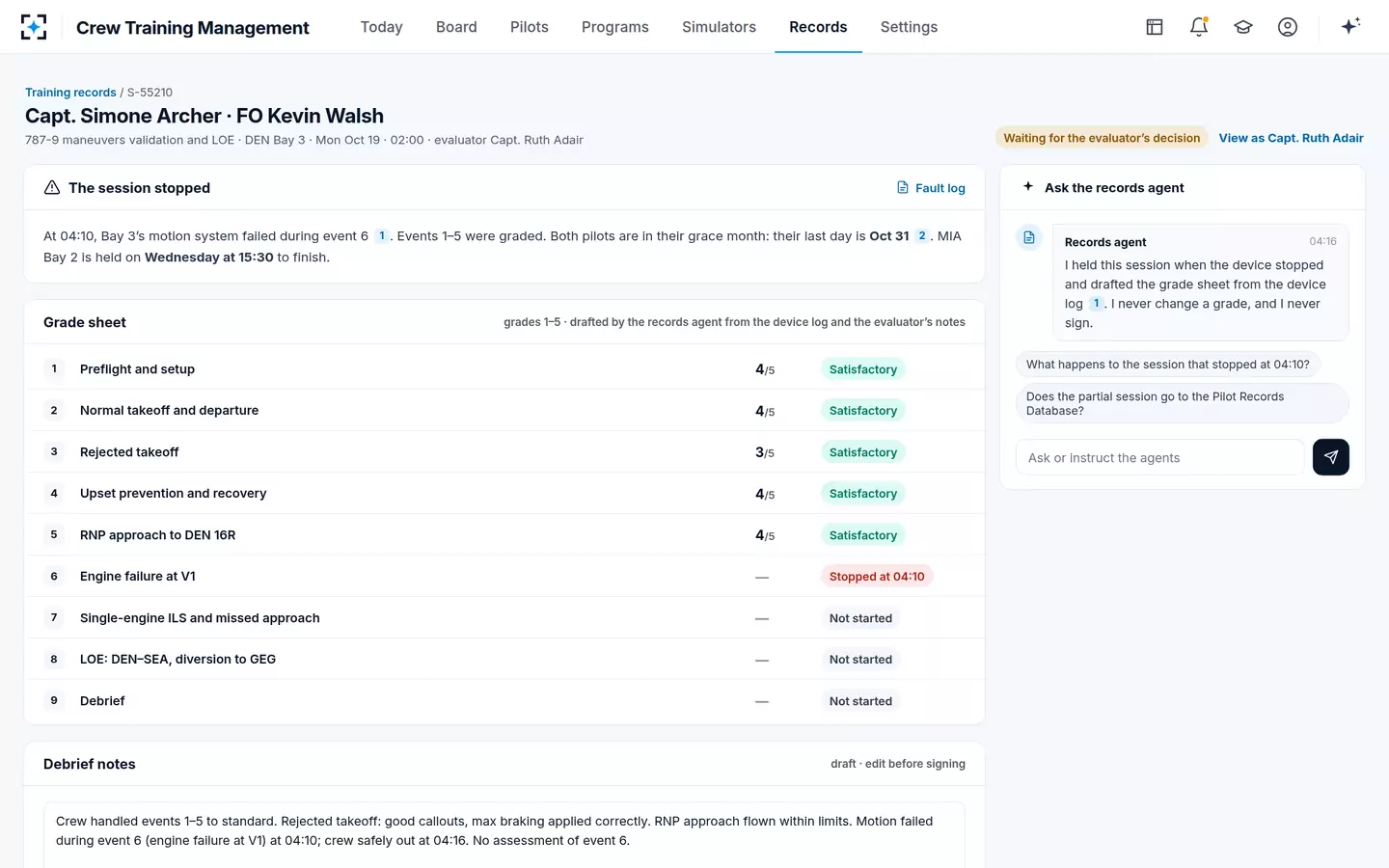
Task: Click 'Waiting for the evaluator's decision' status badge
Action: [x=1102, y=138]
